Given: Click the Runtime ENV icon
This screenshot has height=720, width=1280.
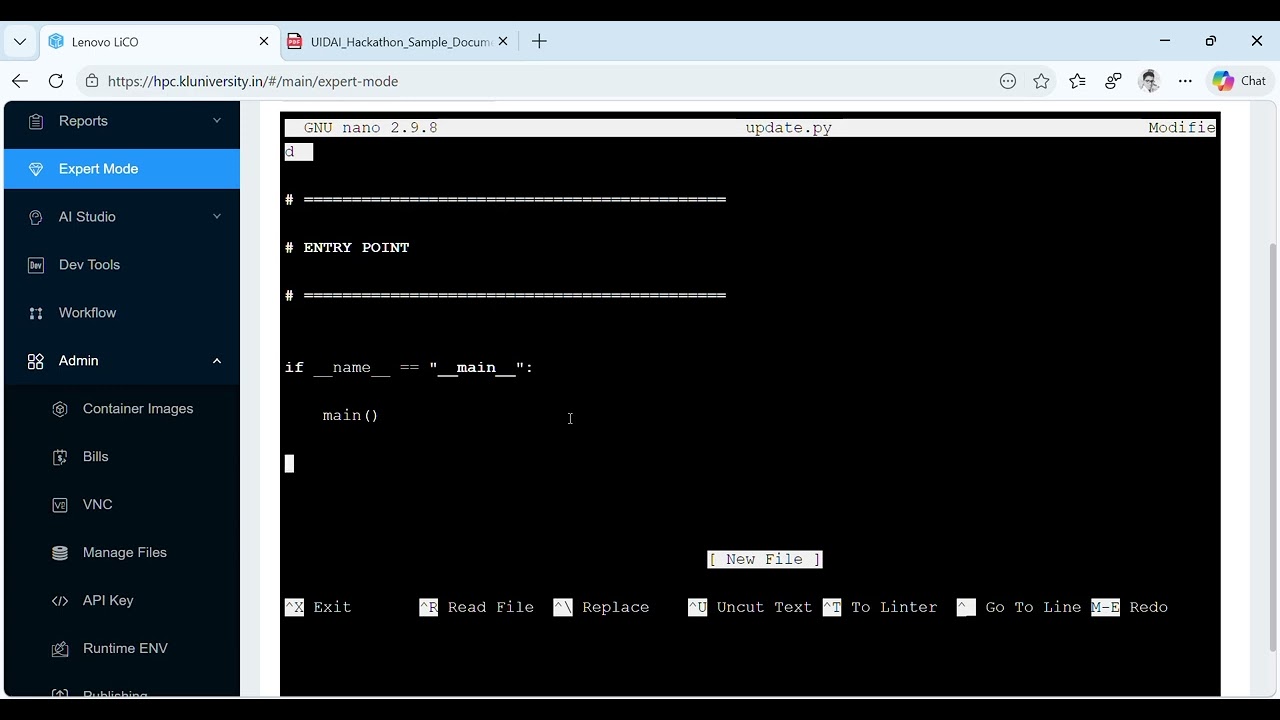Looking at the screenshot, I should (60, 649).
